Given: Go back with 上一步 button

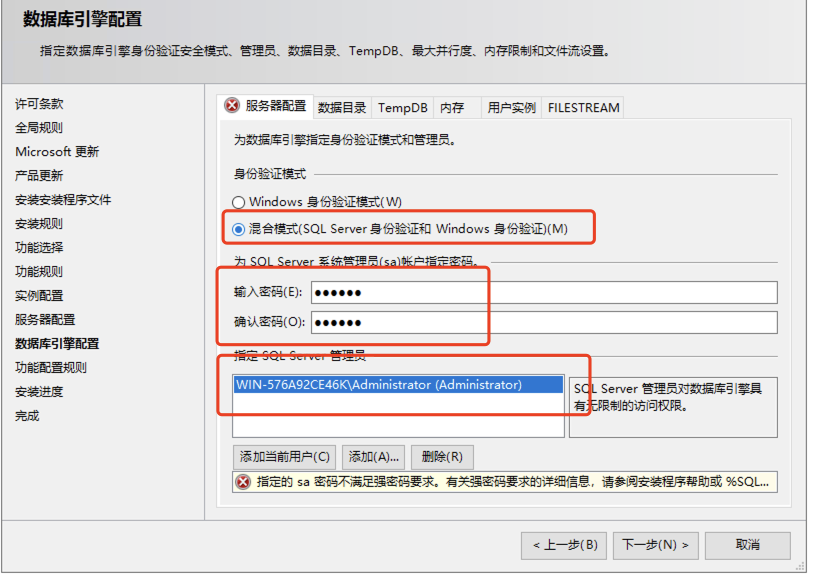Looking at the screenshot, I should pyautogui.click(x=564, y=545).
